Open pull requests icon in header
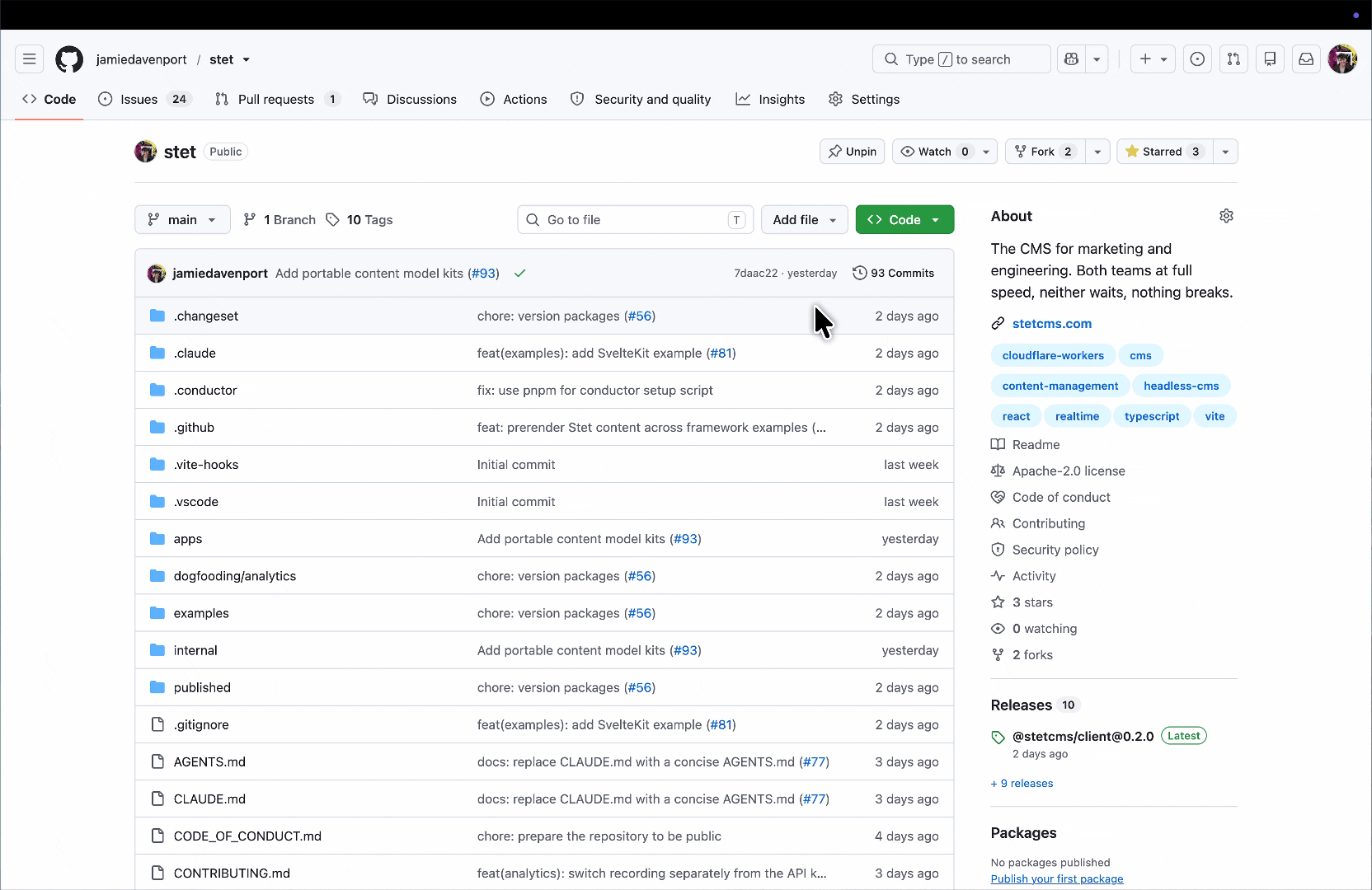1372x890 pixels. coord(1233,59)
